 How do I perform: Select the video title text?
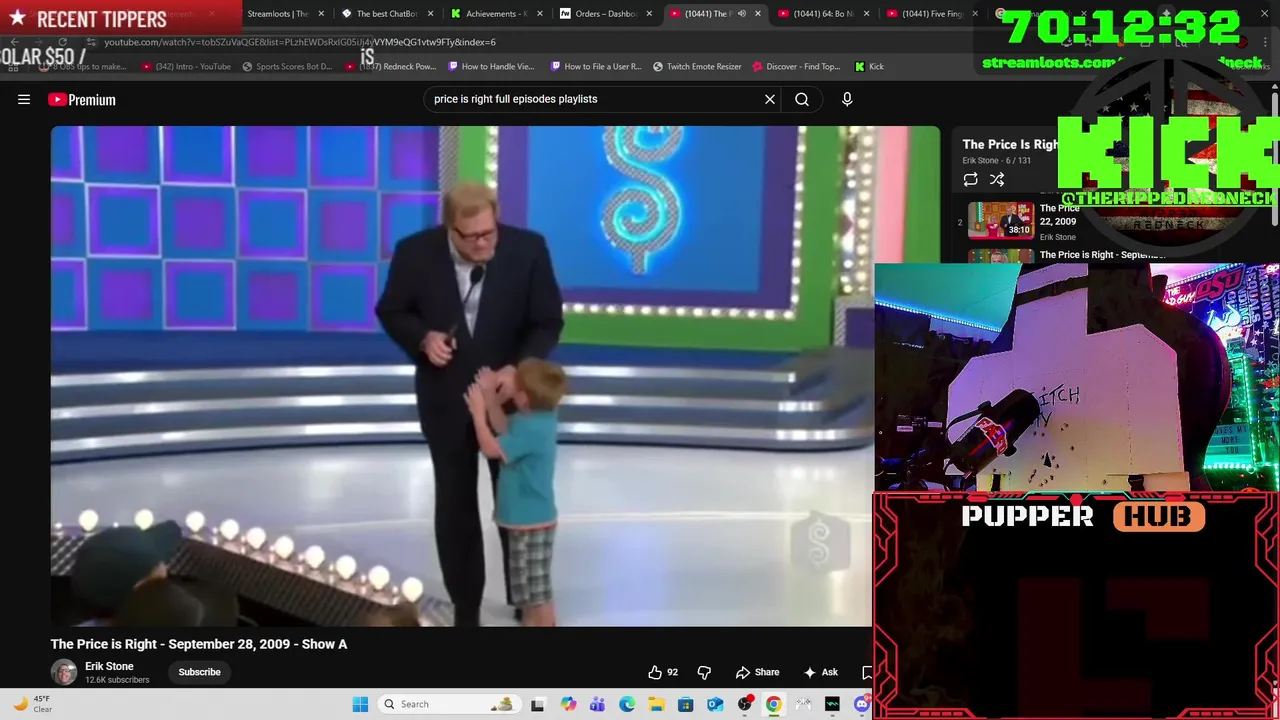tap(199, 644)
